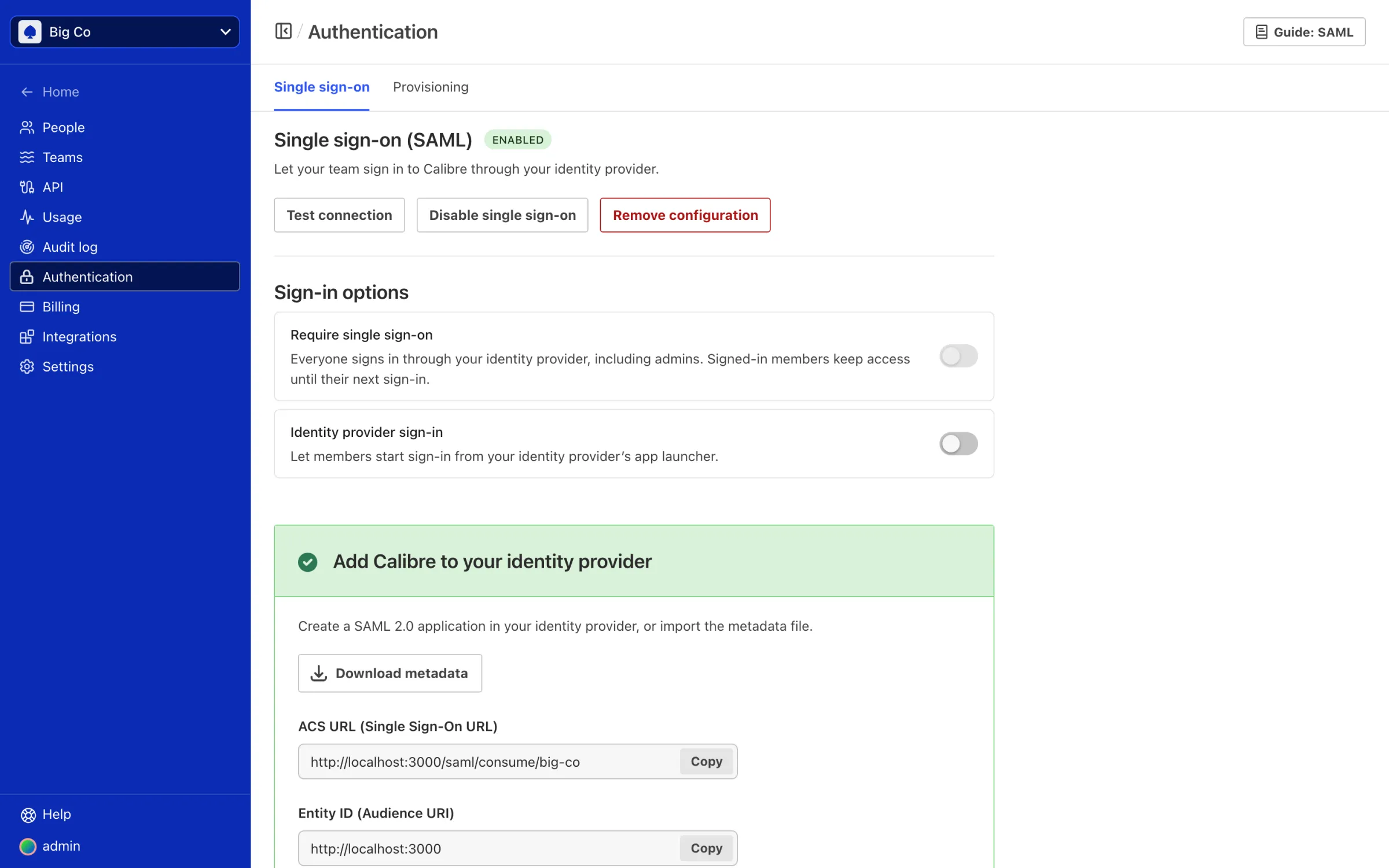Copy the Entity ID

click(706, 848)
